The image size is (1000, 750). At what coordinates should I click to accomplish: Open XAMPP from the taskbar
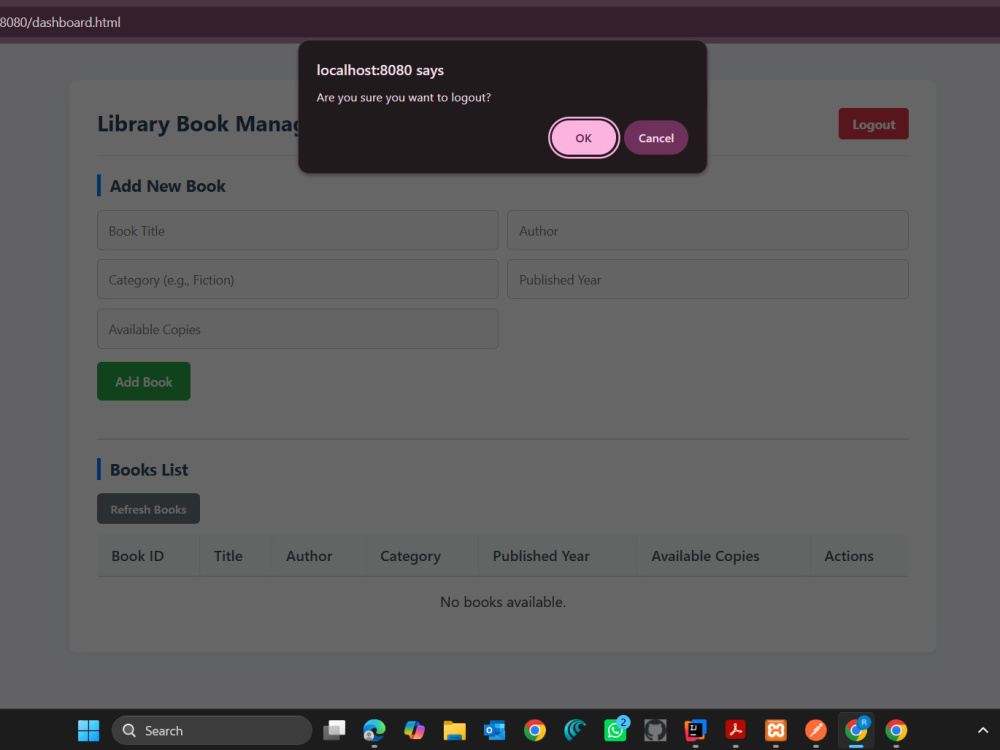[x=776, y=730]
